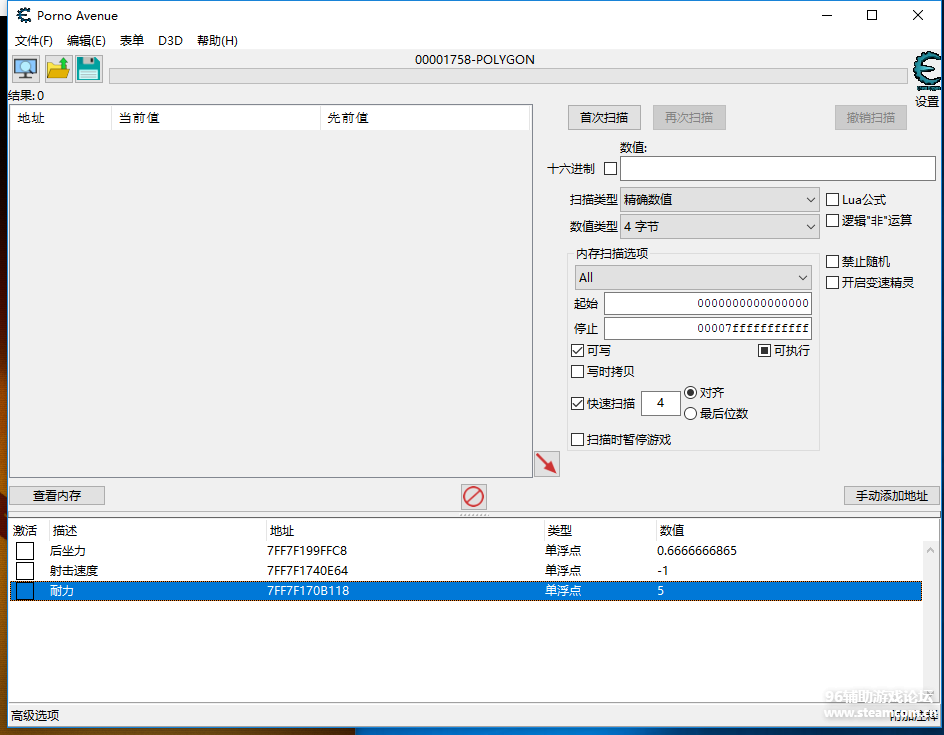Activate the 耐力 cheat entry checkbox
The image size is (944, 735).
[x=24, y=590]
